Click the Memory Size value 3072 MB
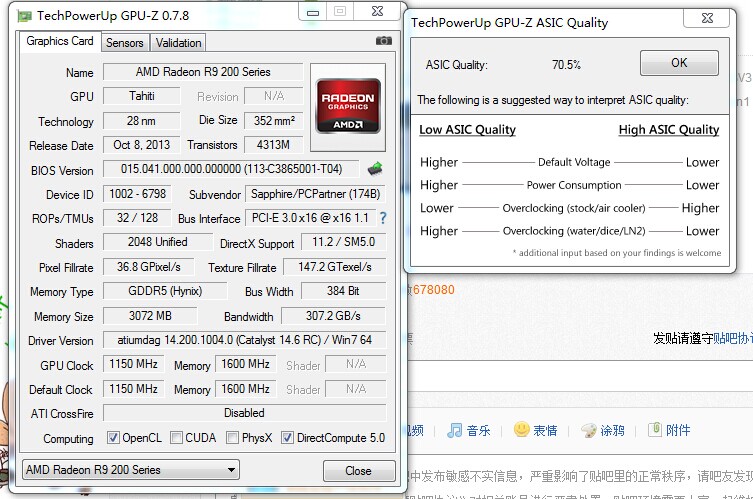 [150, 316]
